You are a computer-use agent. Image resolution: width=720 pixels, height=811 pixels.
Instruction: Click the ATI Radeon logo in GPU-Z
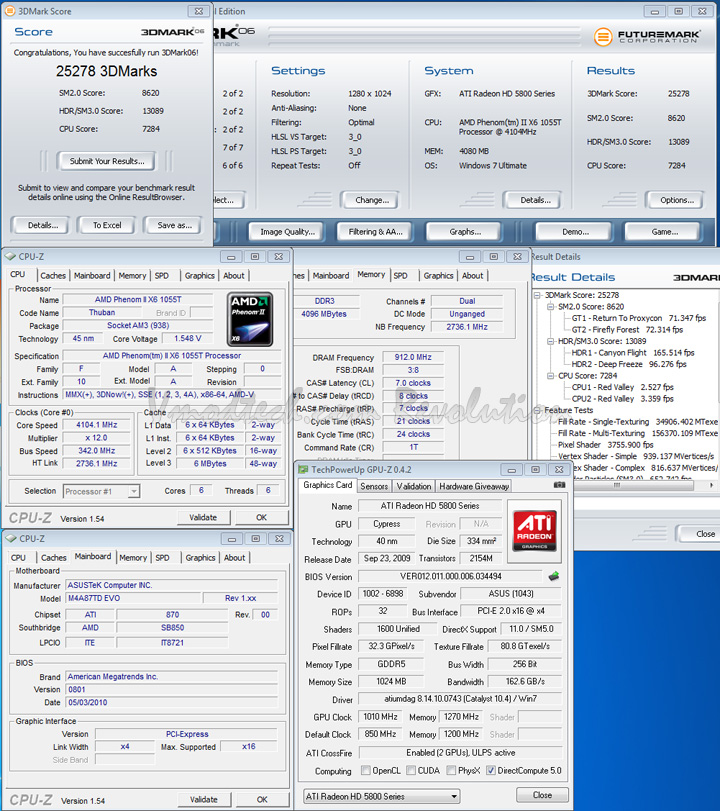534,531
